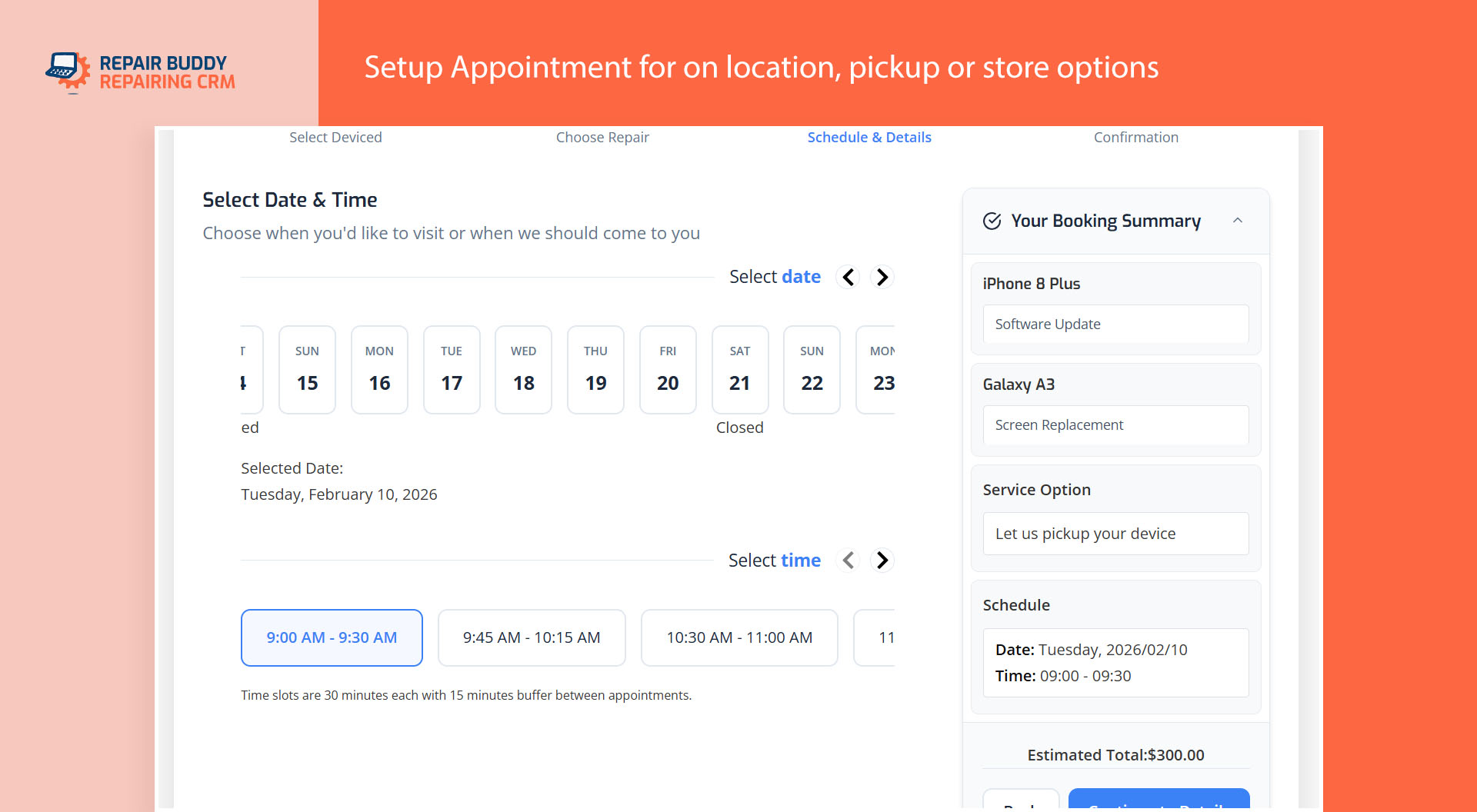Image resolution: width=1477 pixels, height=812 pixels.
Task: Click the Screen Replacement repair entry
Action: pyautogui.click(x=1115, y=425)
